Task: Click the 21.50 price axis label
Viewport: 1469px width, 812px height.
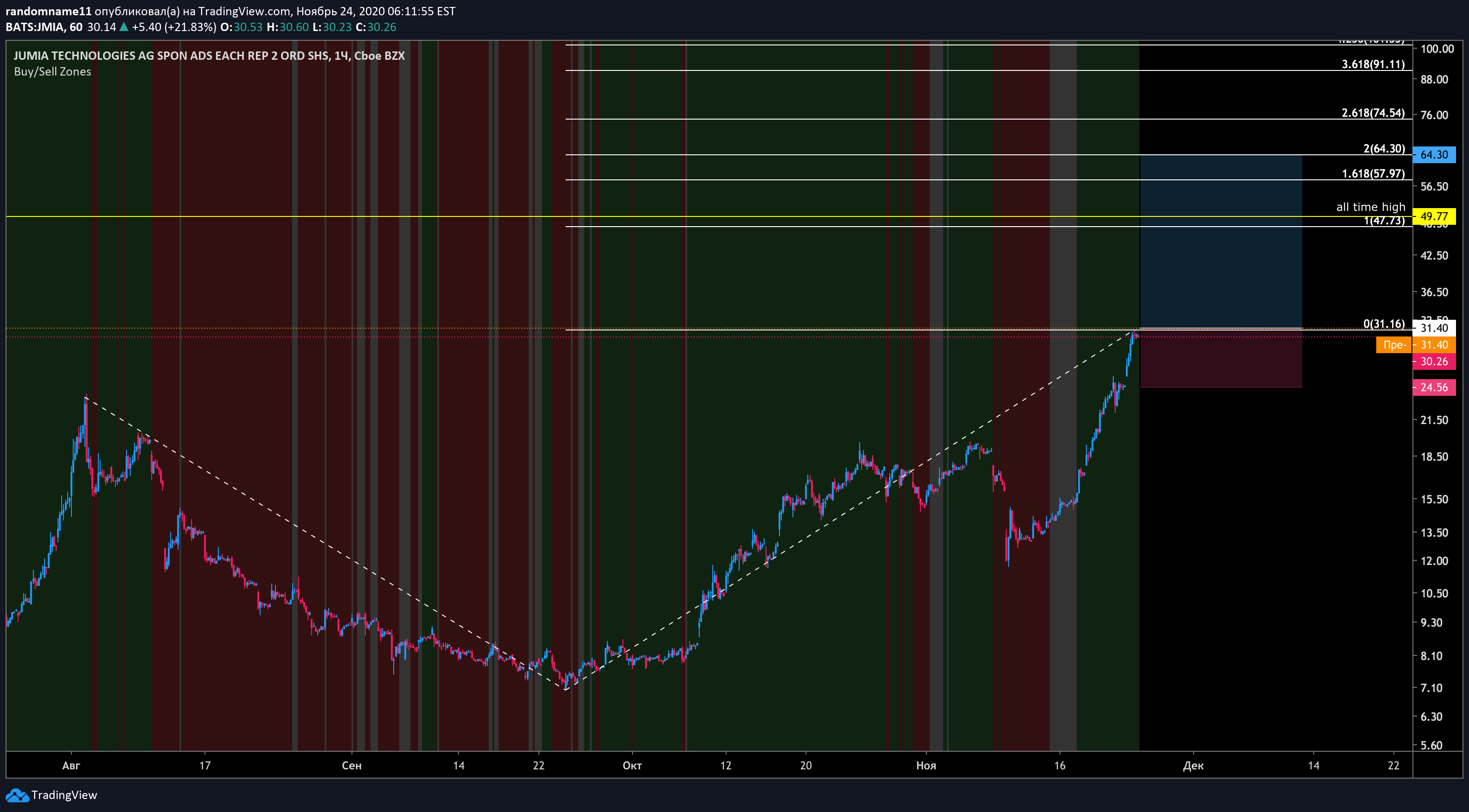Action: point(1434,420)
